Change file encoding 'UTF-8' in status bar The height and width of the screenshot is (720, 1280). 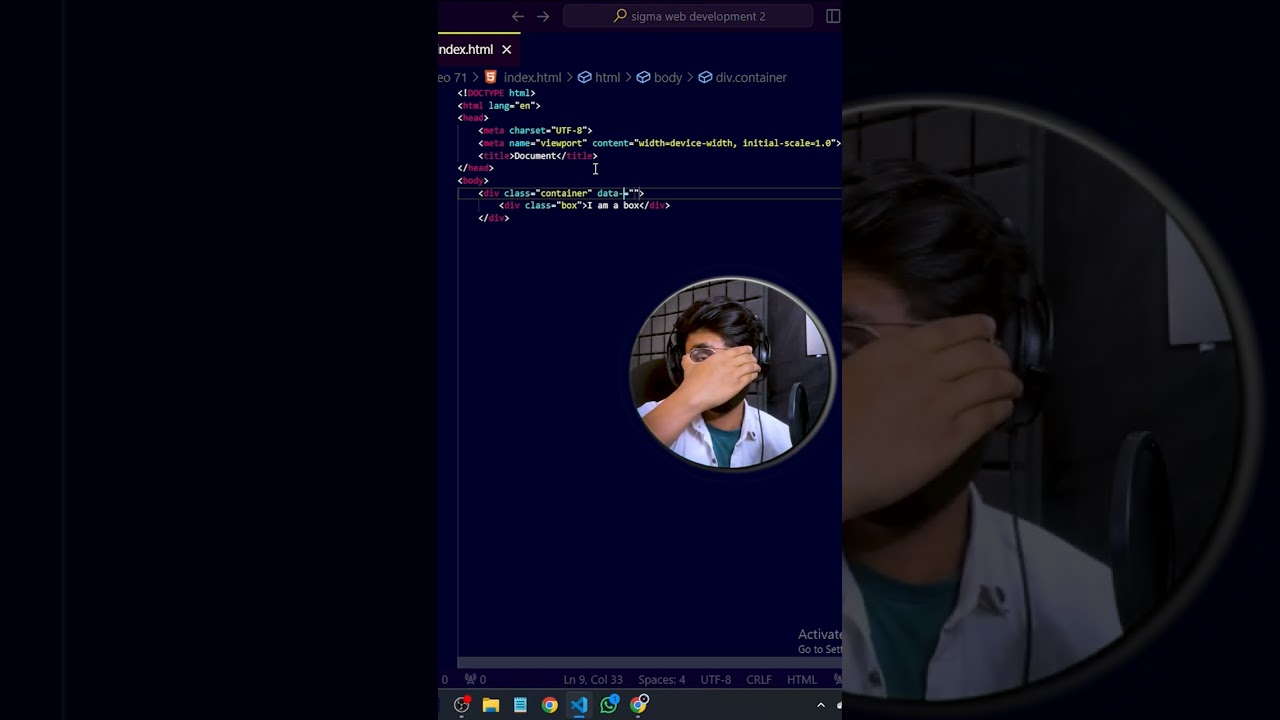pyautogui.click(x=716, y=679)
